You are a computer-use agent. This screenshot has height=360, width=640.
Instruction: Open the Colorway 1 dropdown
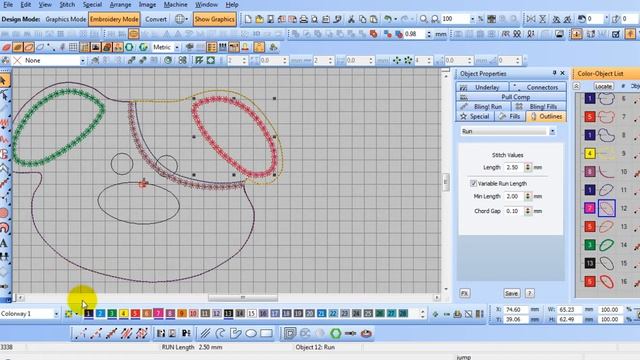(x=56, y=314)
